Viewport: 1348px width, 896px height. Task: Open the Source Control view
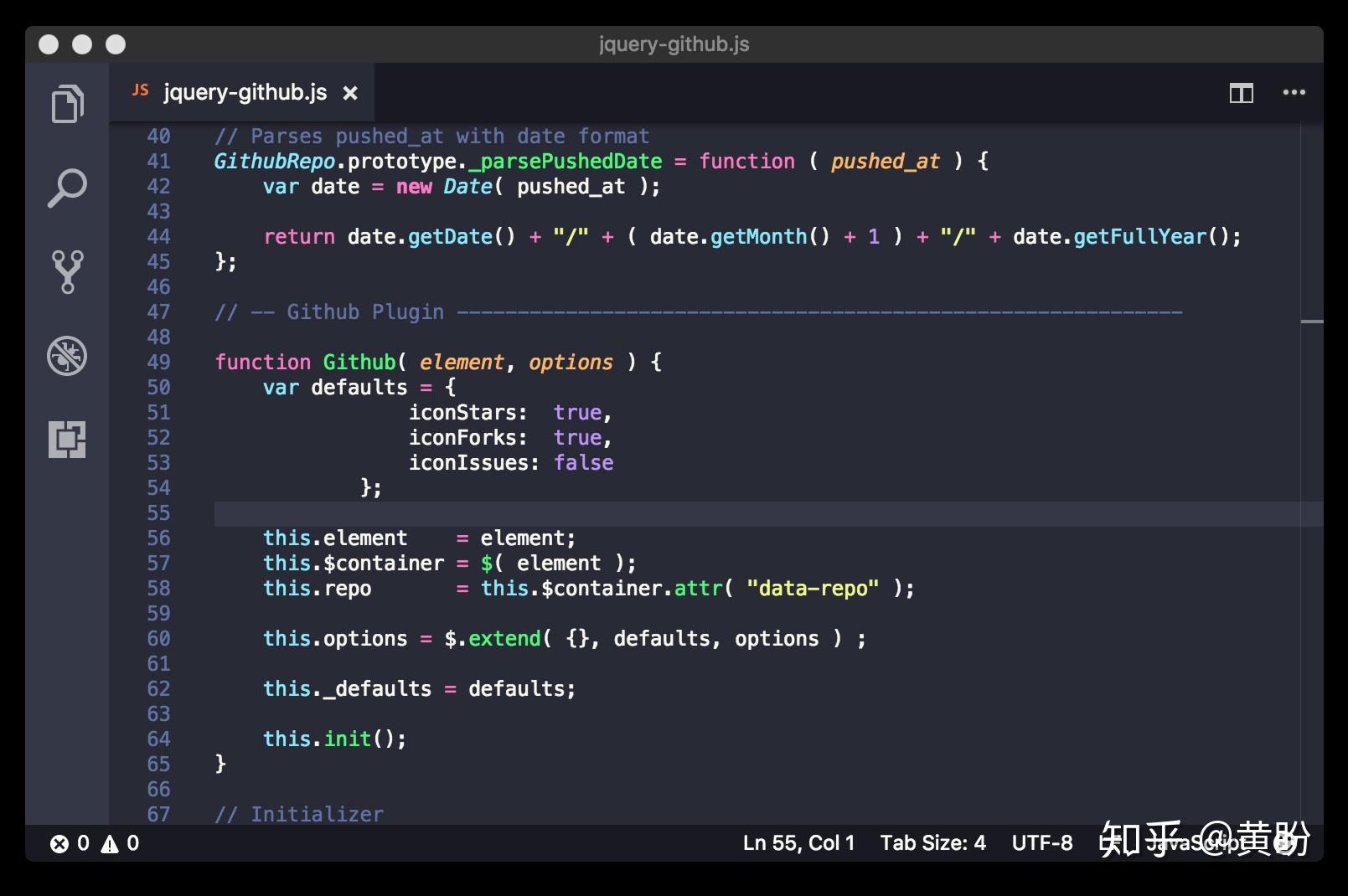pos(69,271)
